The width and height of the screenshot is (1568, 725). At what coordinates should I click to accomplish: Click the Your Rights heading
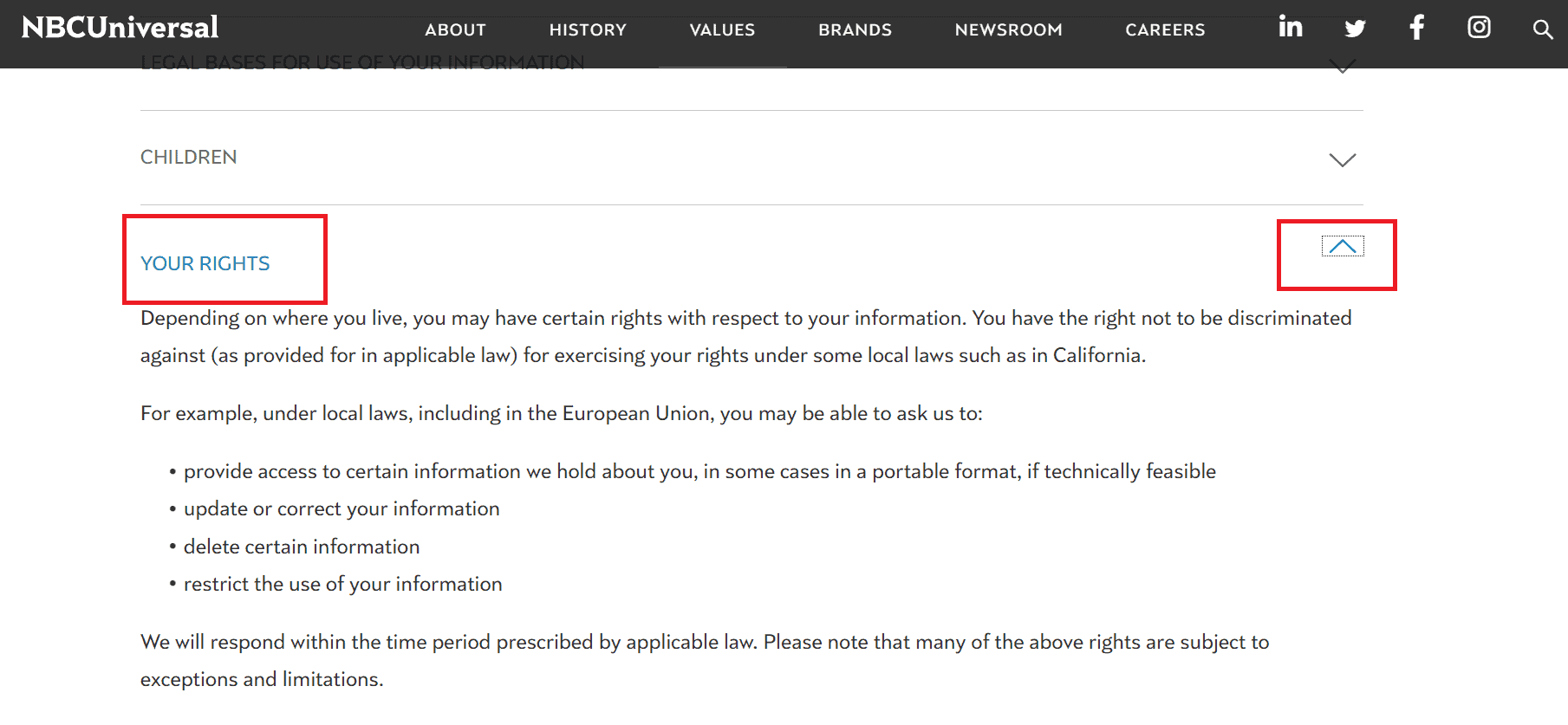point(205,263)
